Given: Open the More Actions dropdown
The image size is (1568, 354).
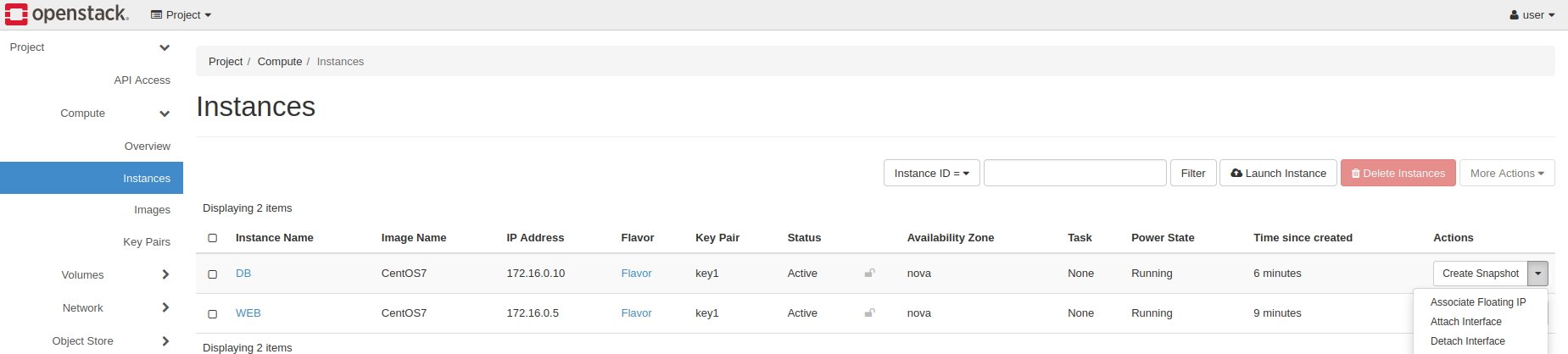Looking at the screenshot, I should [1506, 173].
